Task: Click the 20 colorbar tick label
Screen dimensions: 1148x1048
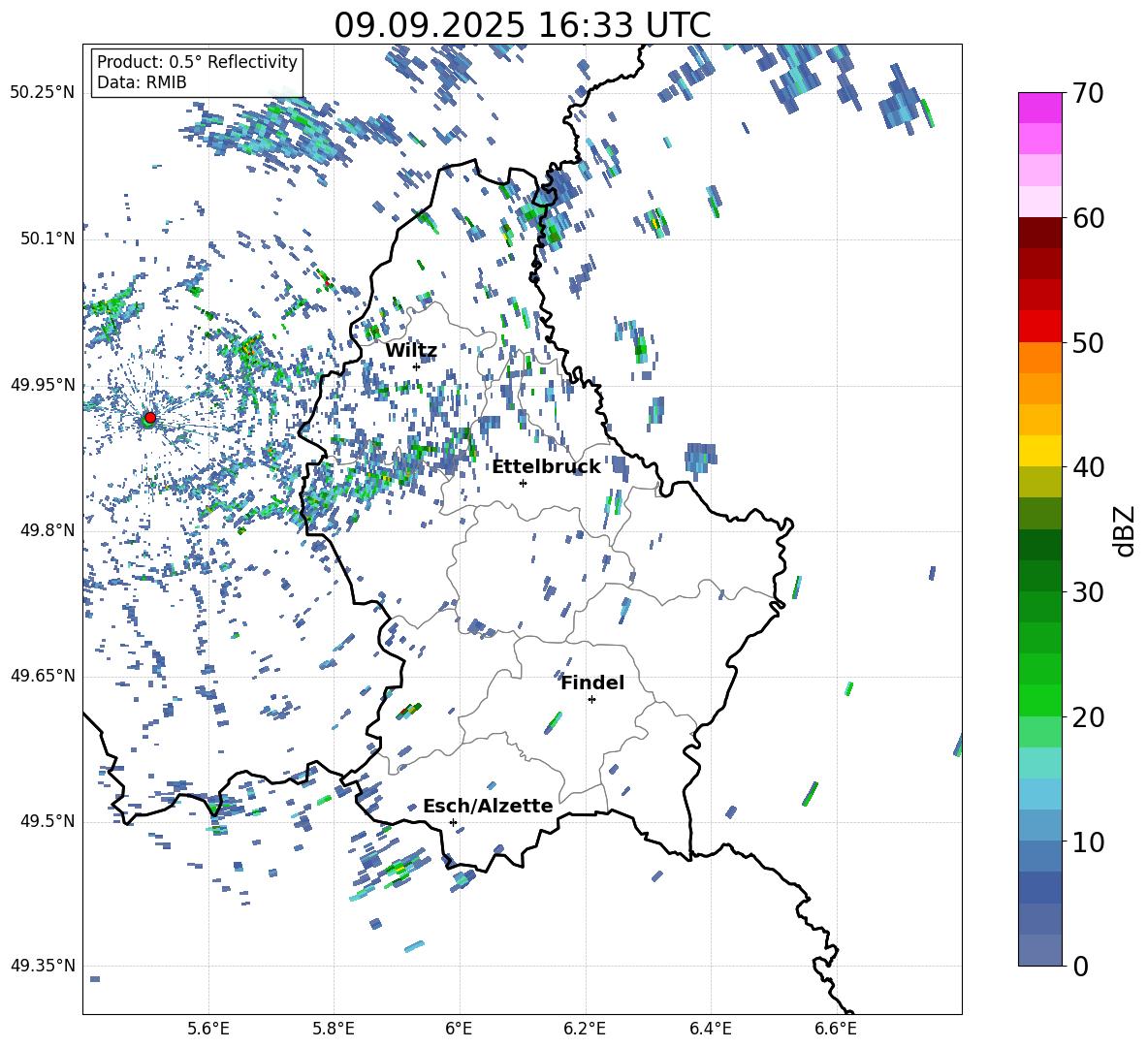Action: tap(1088, 717)
